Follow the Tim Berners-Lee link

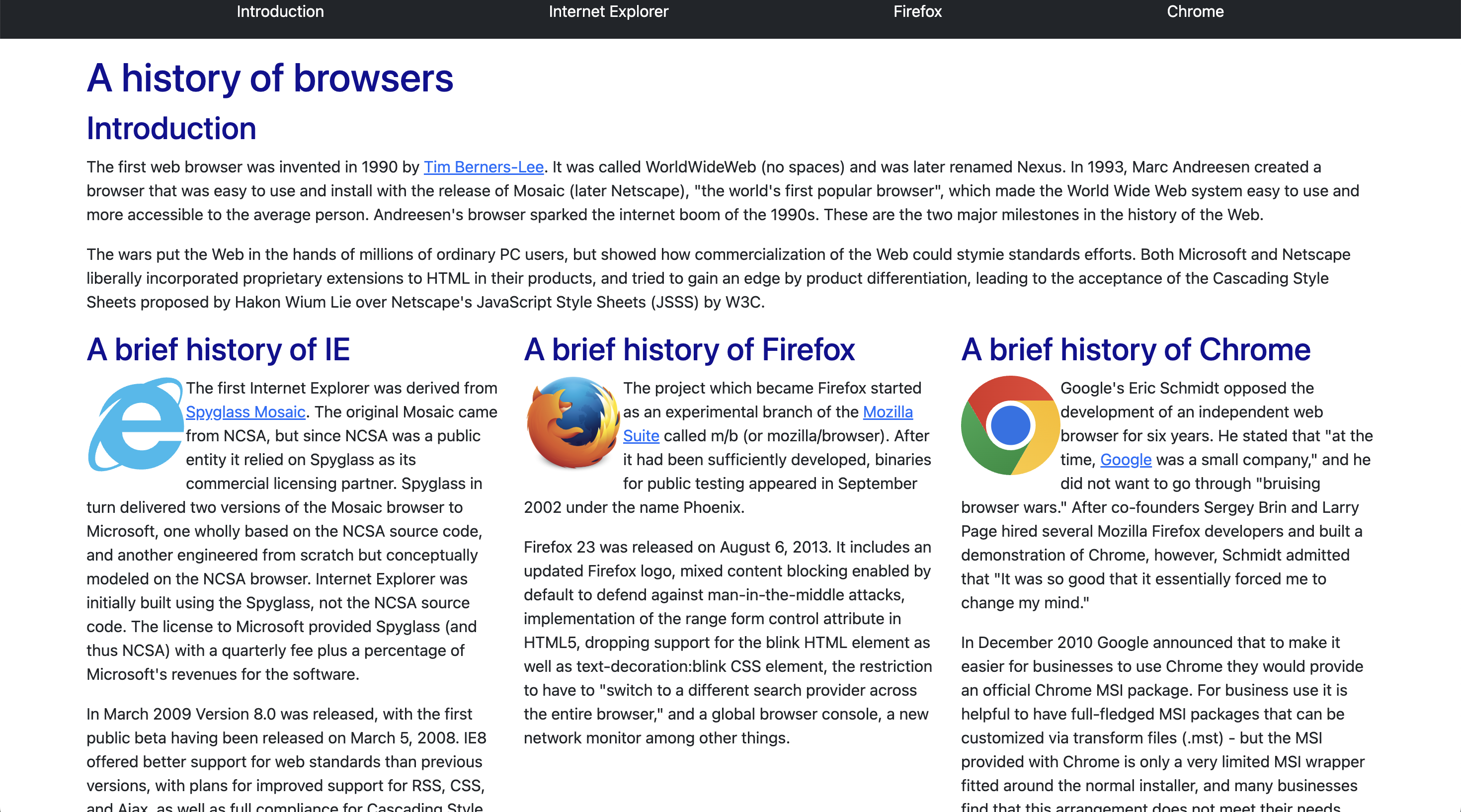[x=484, y=166]
